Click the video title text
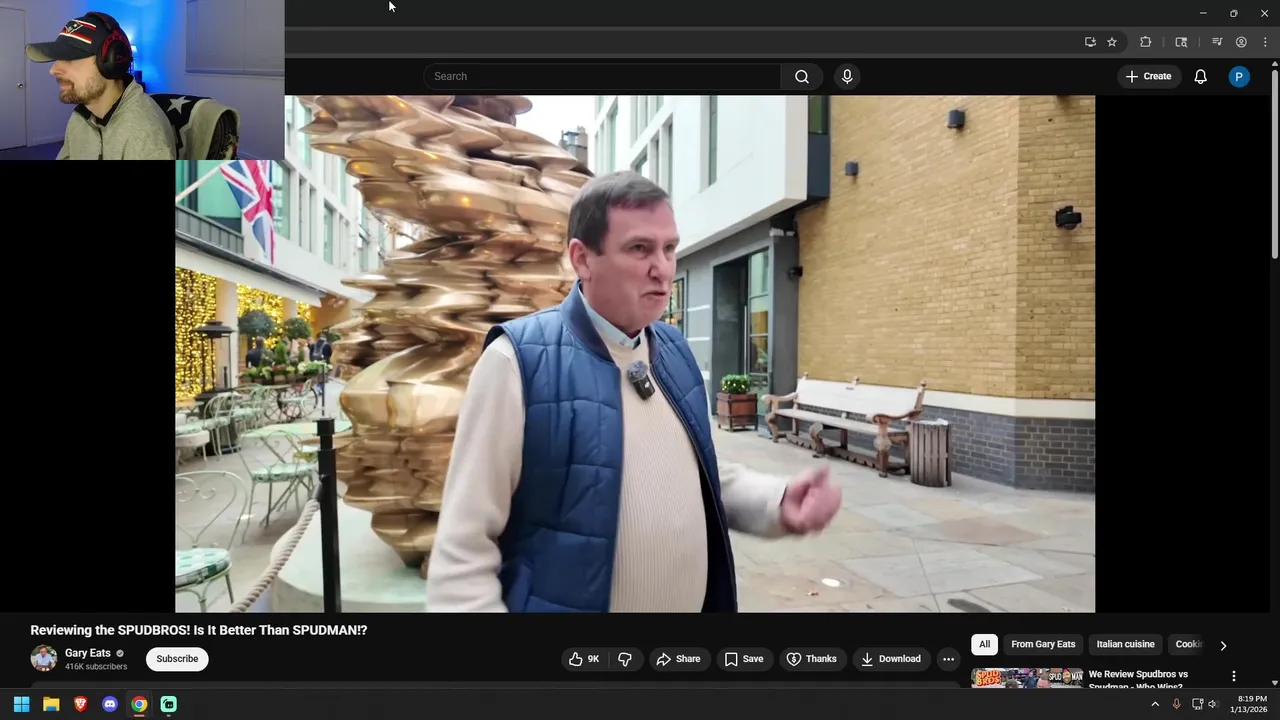Viewport: 1280px width, 720px height. (x=199, y=630)
